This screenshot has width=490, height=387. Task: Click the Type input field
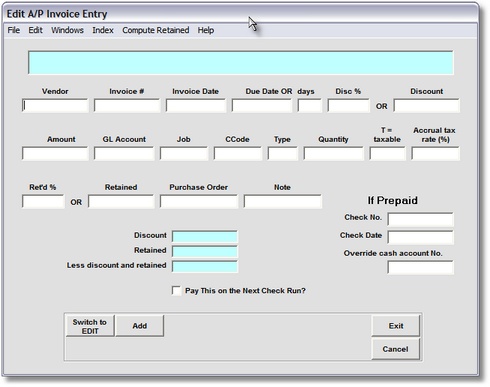[x=283, y=154]
